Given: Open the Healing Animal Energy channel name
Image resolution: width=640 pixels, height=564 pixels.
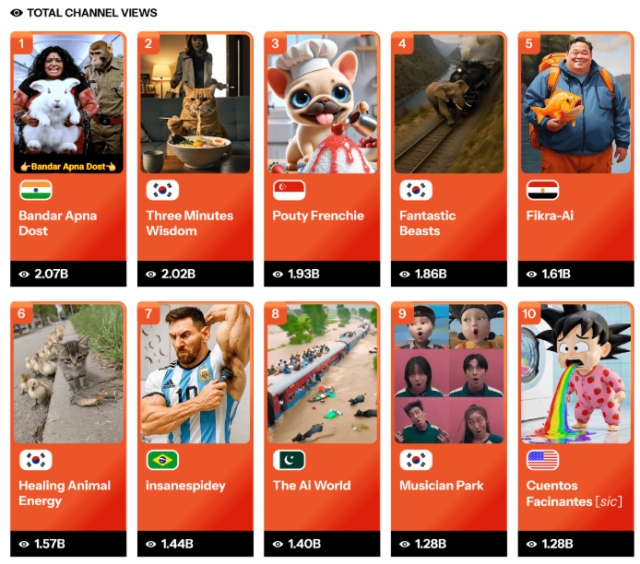Looking at the screenshot, I should [64, 493].
